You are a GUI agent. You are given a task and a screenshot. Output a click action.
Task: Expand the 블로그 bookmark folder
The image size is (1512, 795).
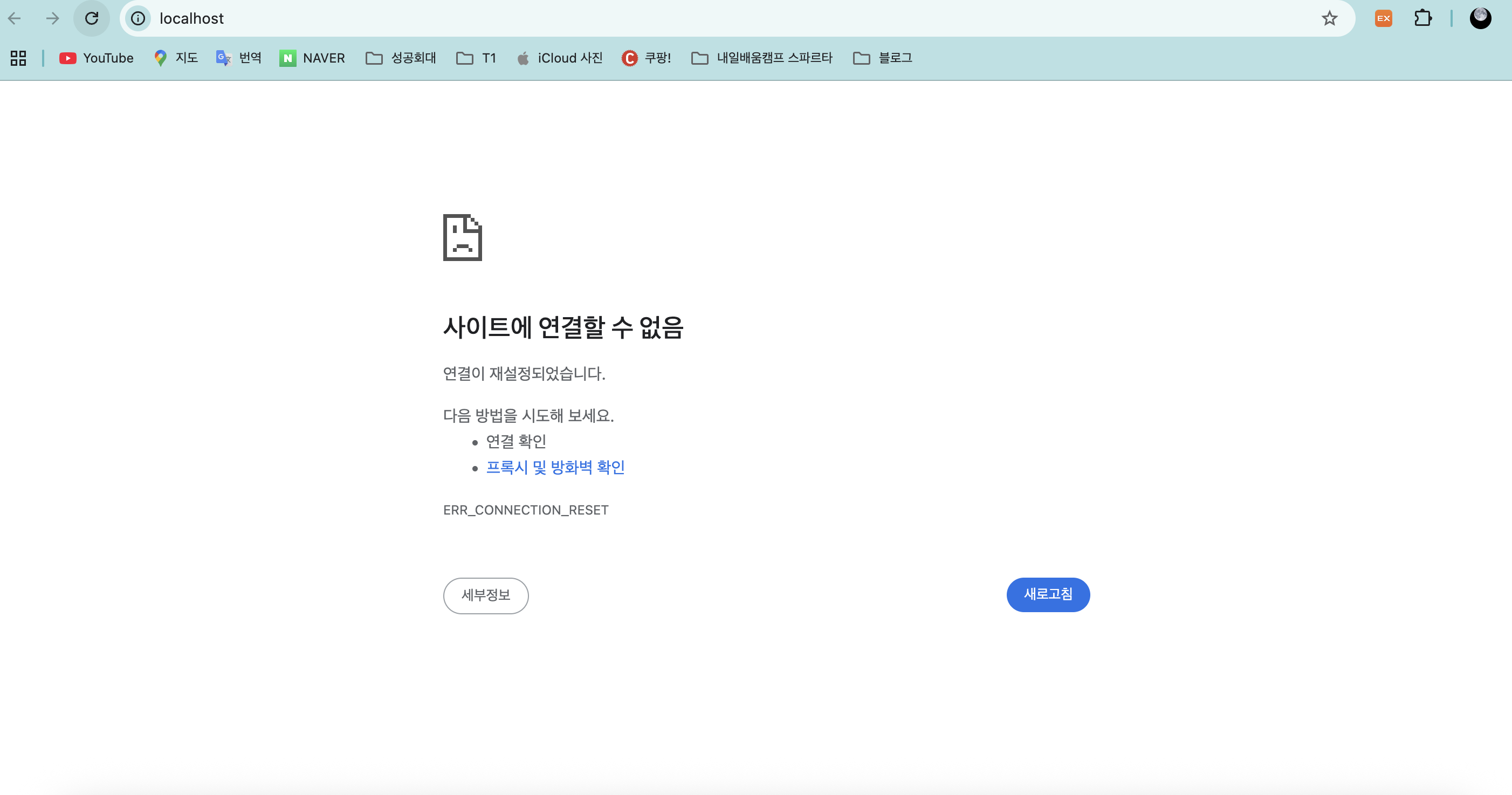882,58
